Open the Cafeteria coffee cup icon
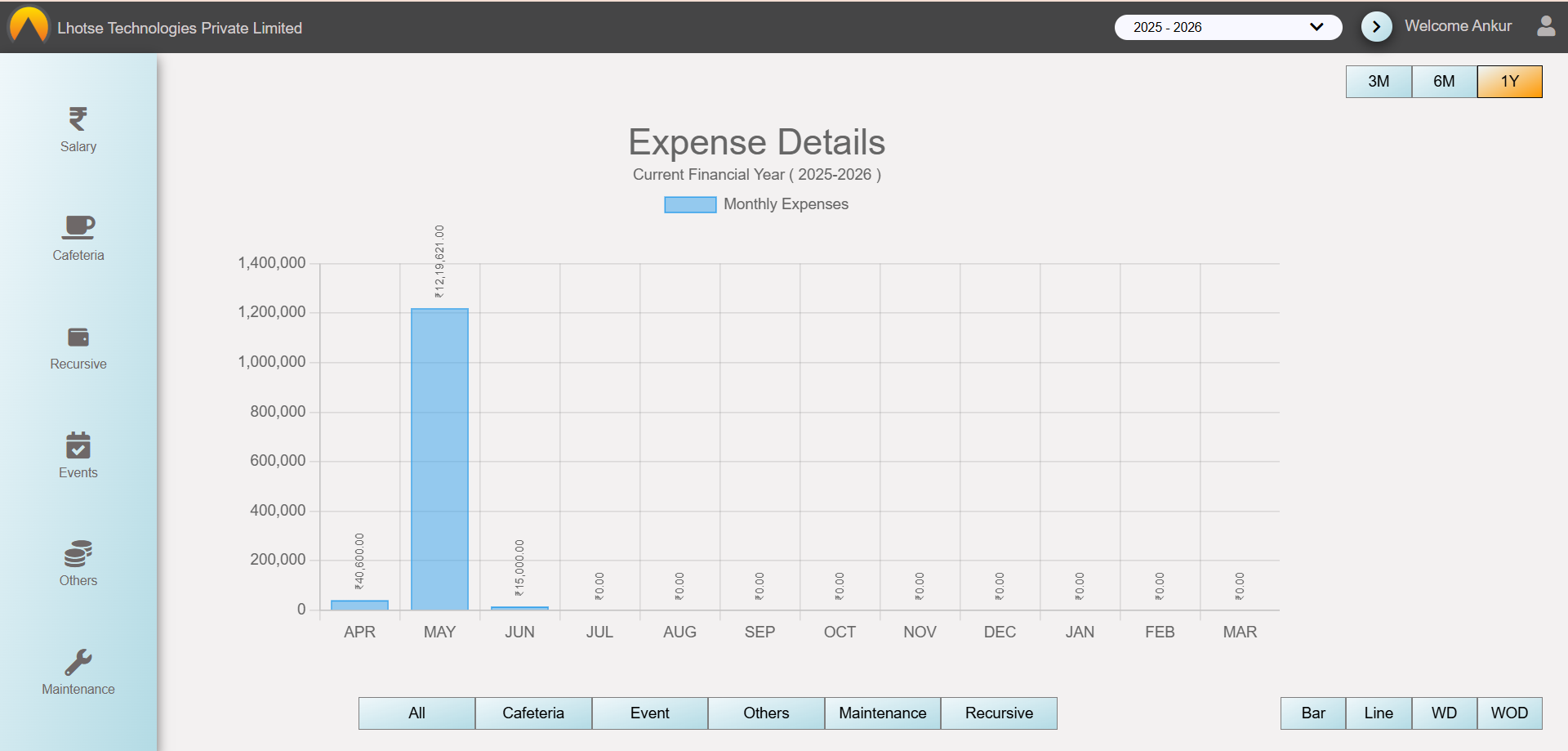The image size is (1568, 751). 78,227
